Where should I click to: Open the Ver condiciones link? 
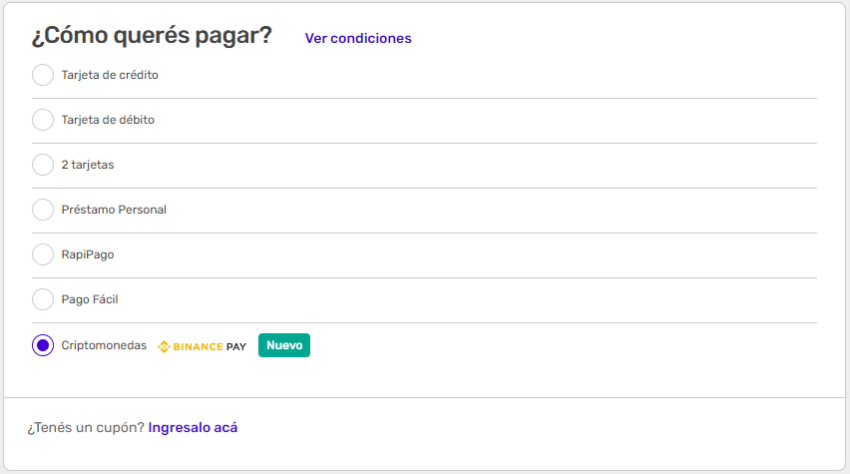[x=358, y=39]
